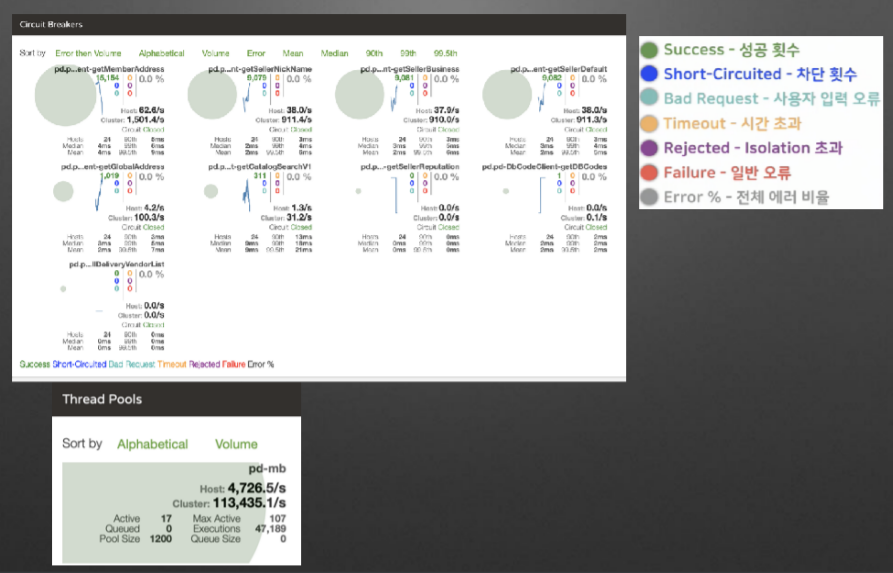This screenshot has width=893, height=573.
Task: Sort circuit breakers by Volume
Action: click(x=215, y=53)
